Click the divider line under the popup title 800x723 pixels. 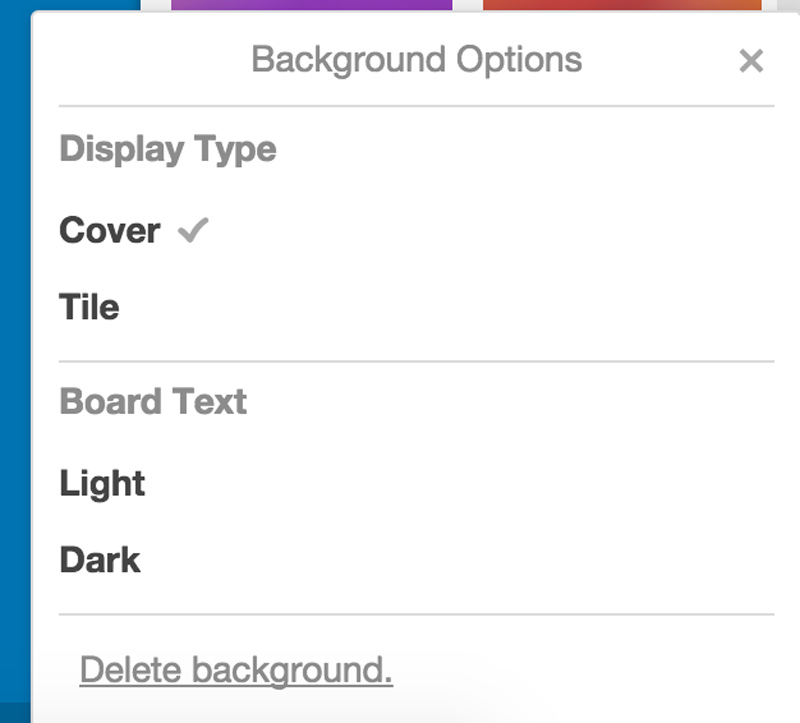point(416,106)
